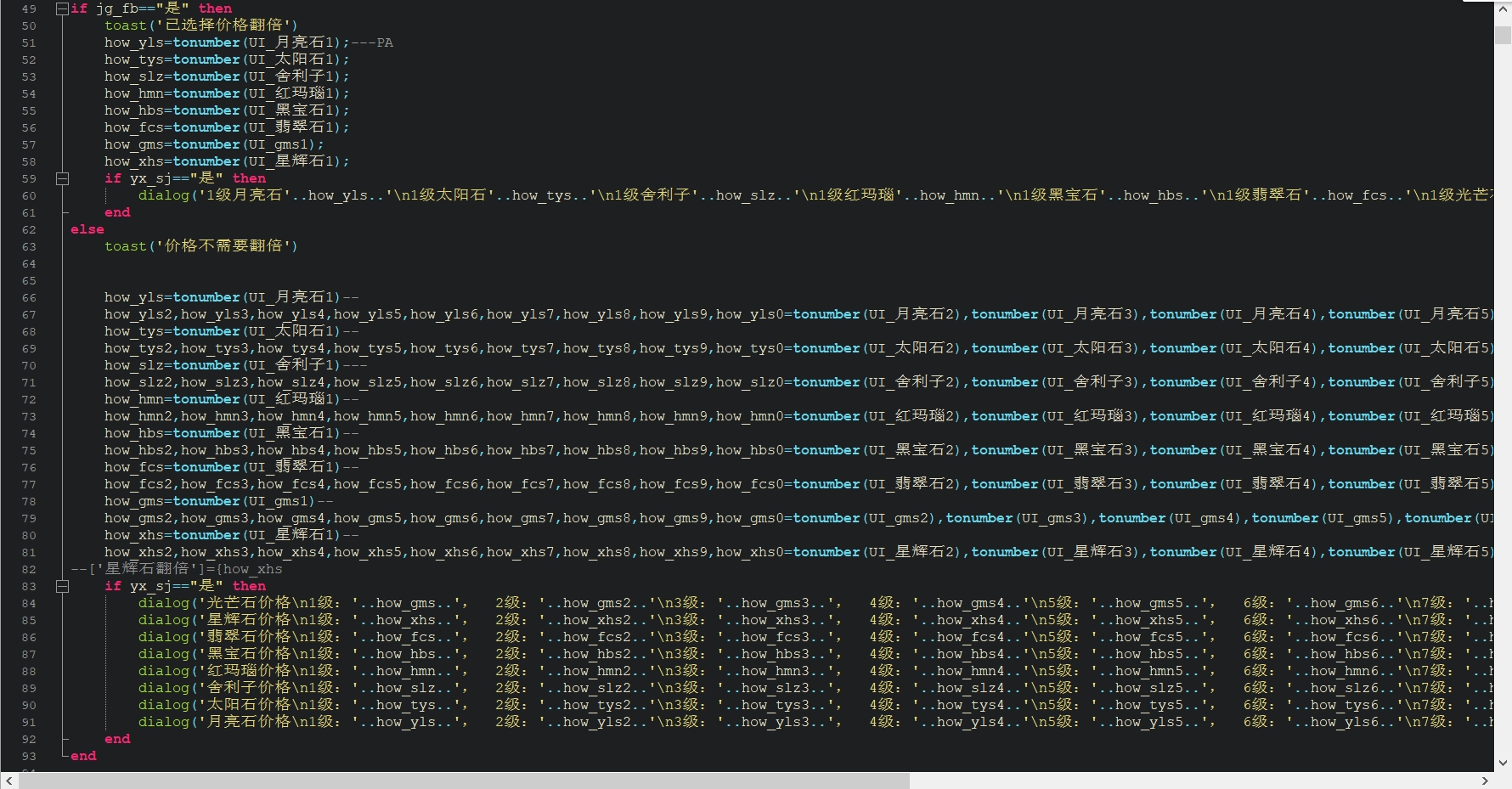The height and width of the screenshot is (789, 1512).
Task: Collapse the fold at line 49 if jg_fb
Action: pyautogui.click(x=62, y=8)
